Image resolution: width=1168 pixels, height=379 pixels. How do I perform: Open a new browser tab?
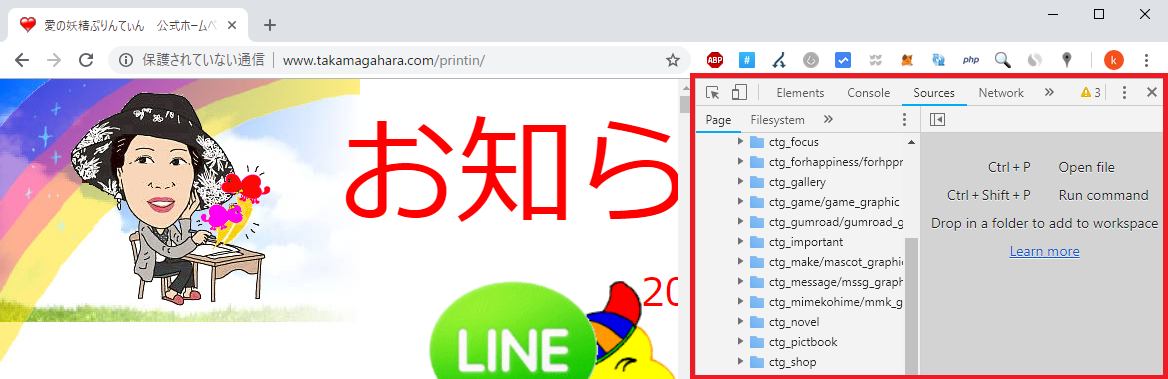270,25
